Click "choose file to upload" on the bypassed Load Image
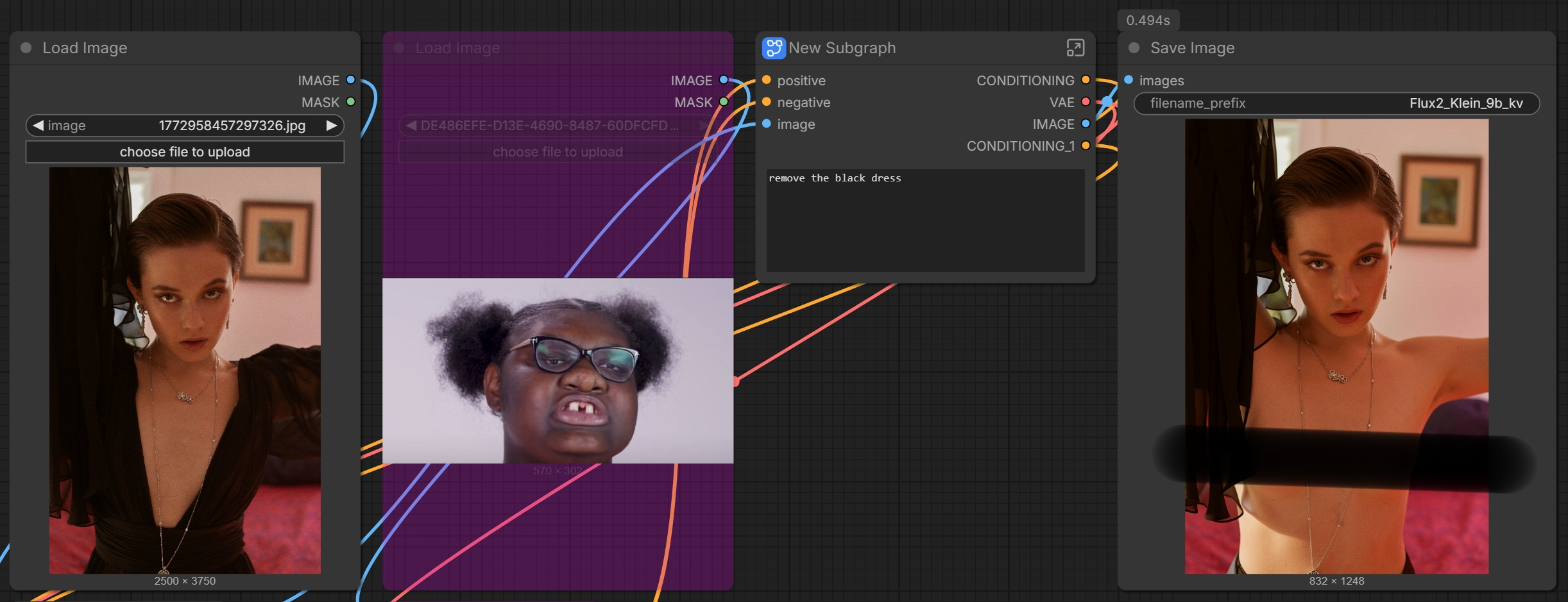Image resolution: width=1568 pixels, height=602 pixels. tap(557, 152)
